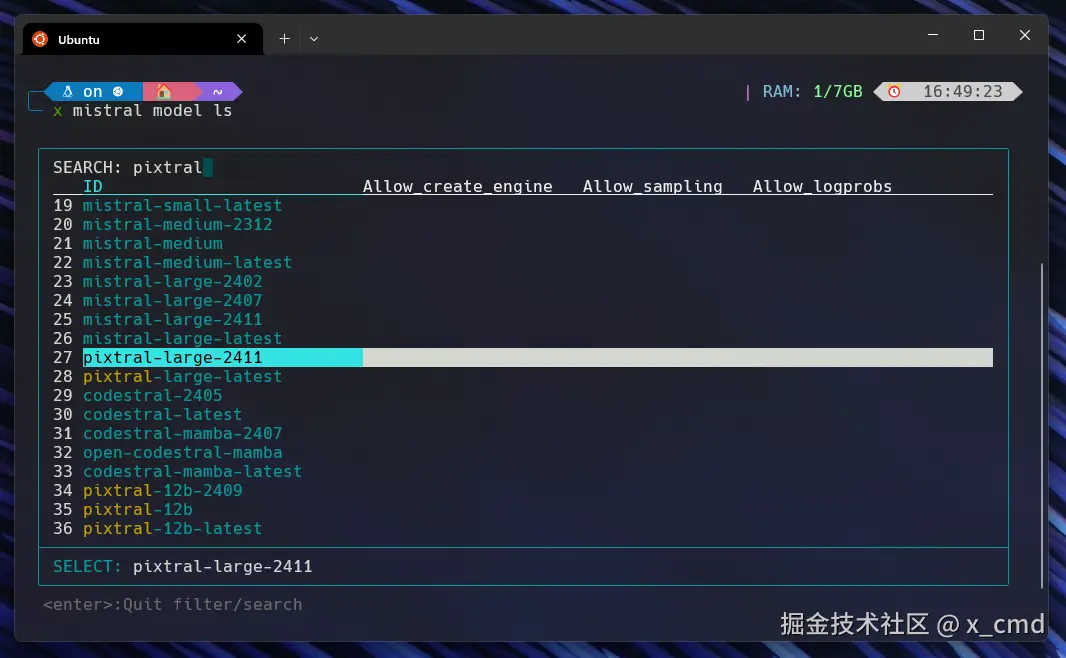Switch to the Ubuntu tab
Viewport: 1066px width, 658px height.
coord(143,39)
